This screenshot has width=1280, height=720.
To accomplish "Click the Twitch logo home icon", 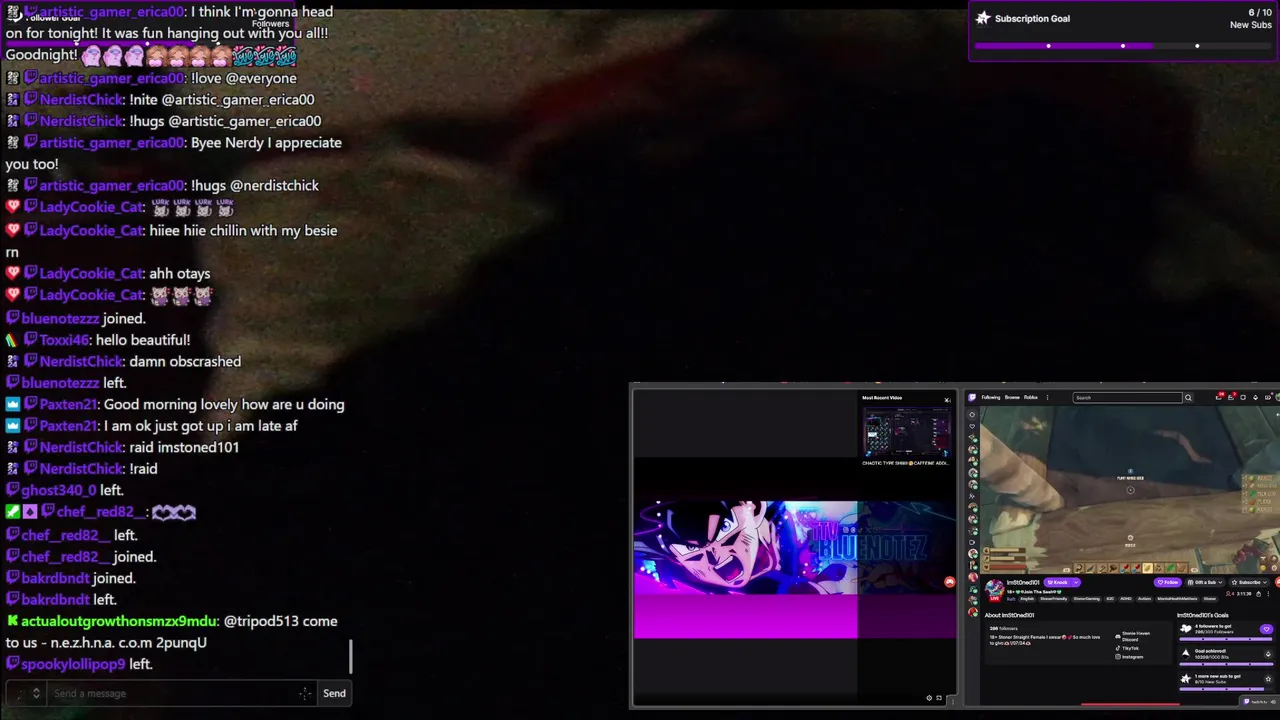I will (972, 397).
